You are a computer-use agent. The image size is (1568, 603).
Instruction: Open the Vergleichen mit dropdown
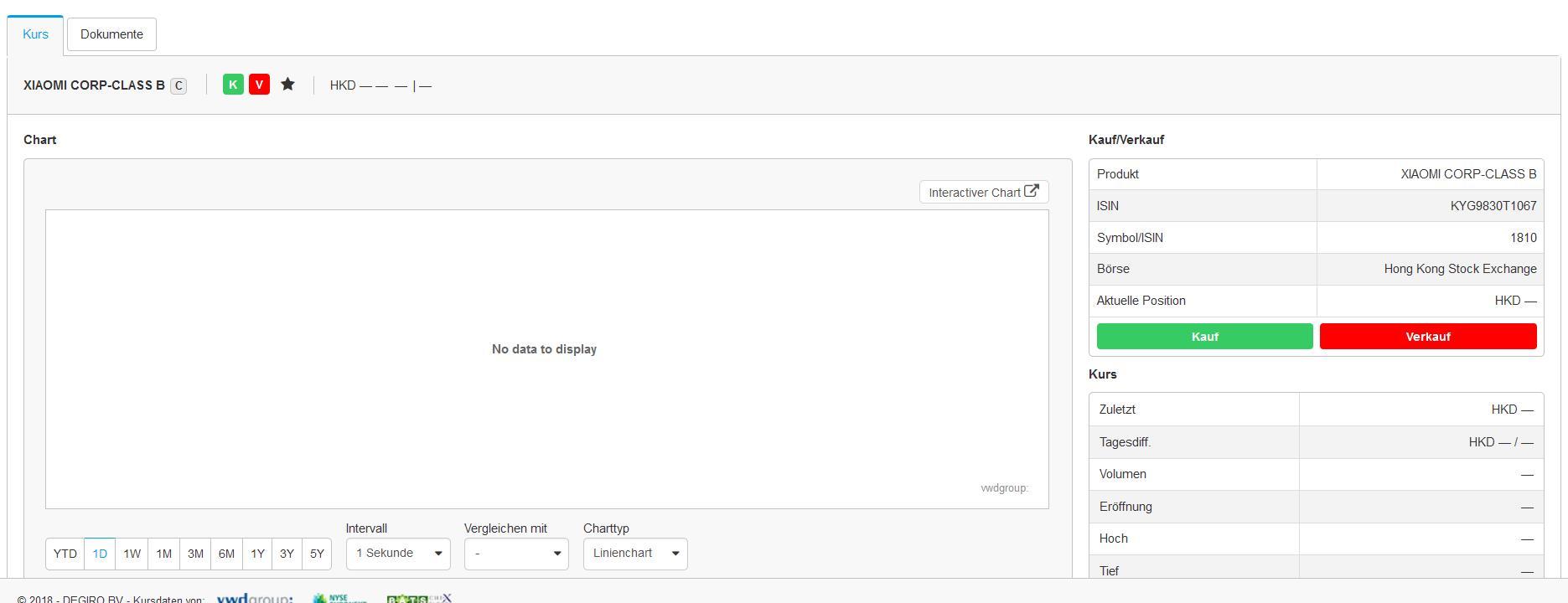(516, 554)
